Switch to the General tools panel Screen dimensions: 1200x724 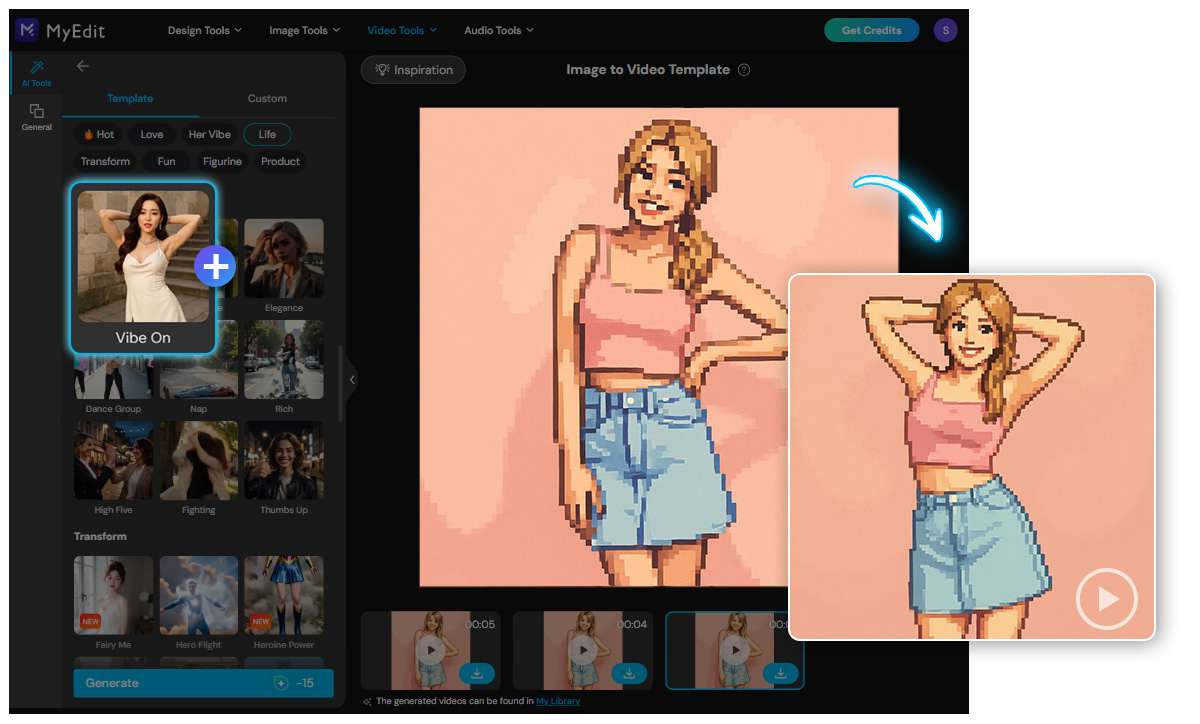36,117
